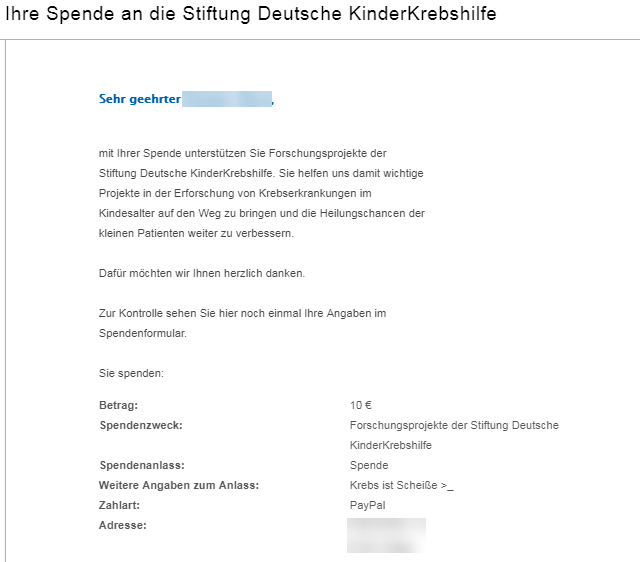Click the 'Spendenanlass:' label

(x=142, y=465)
